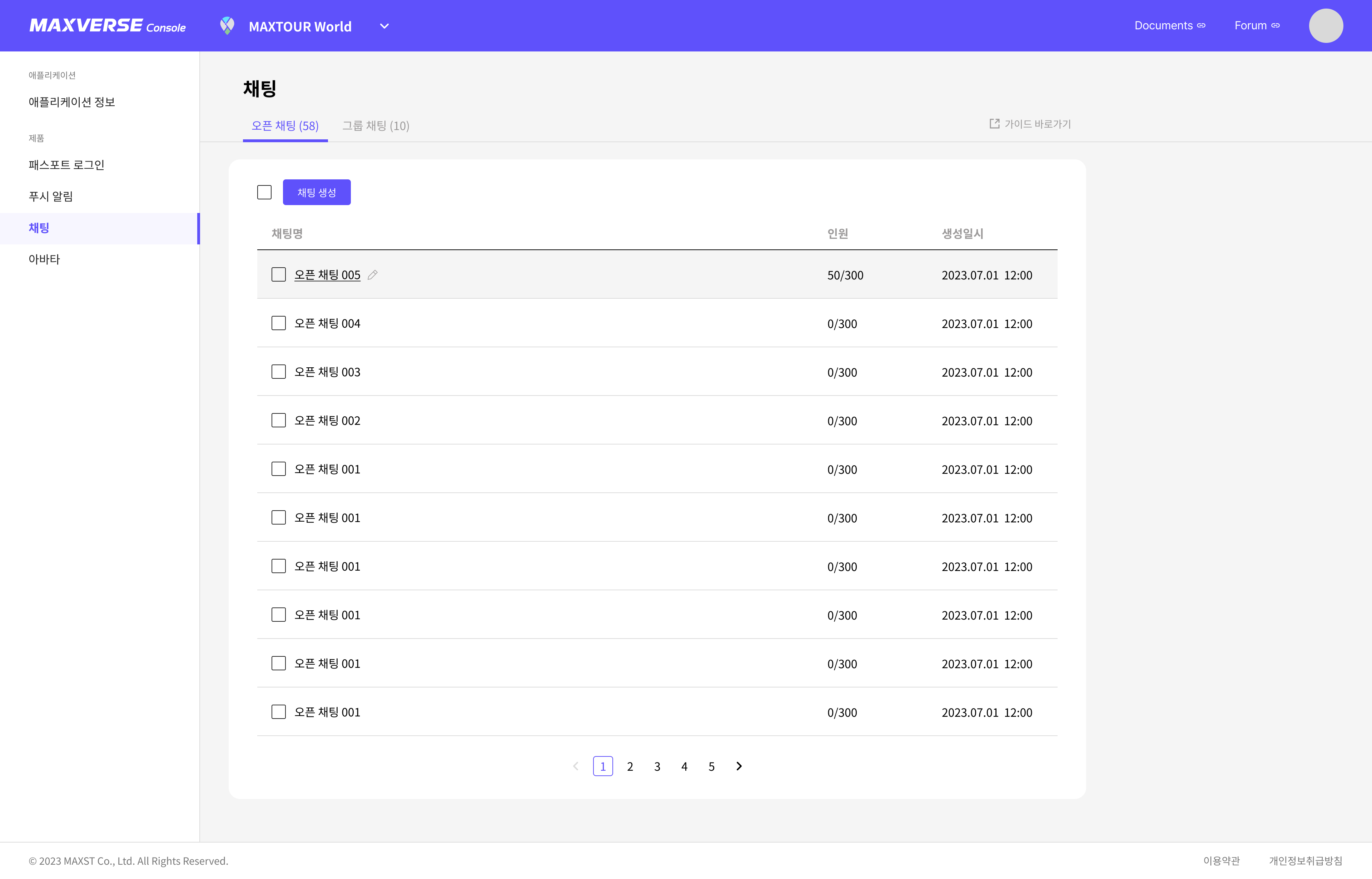Click the 오픈 채팅 002 name
Screen dimensions: 1372x879
(x=327, y=421)
